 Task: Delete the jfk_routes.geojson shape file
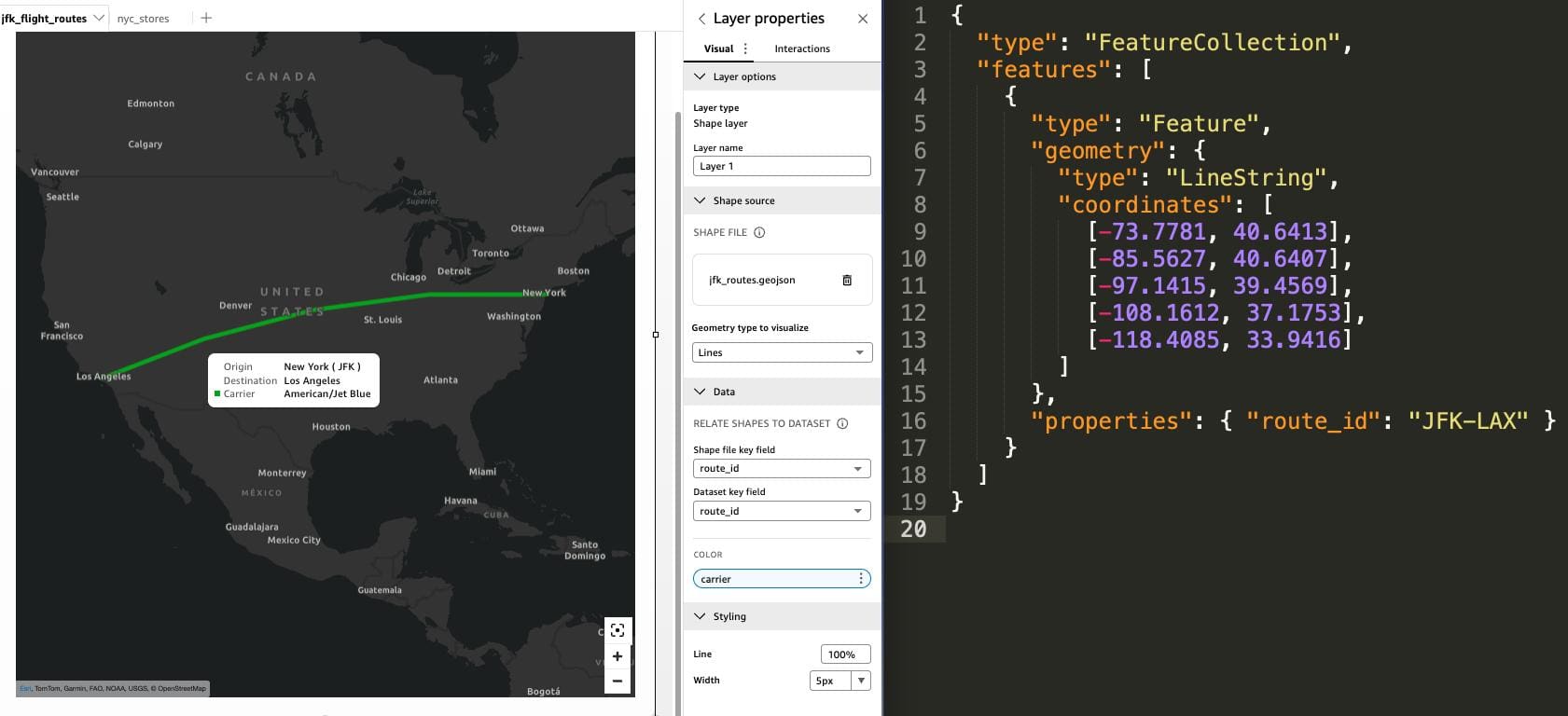coord(847,280)
